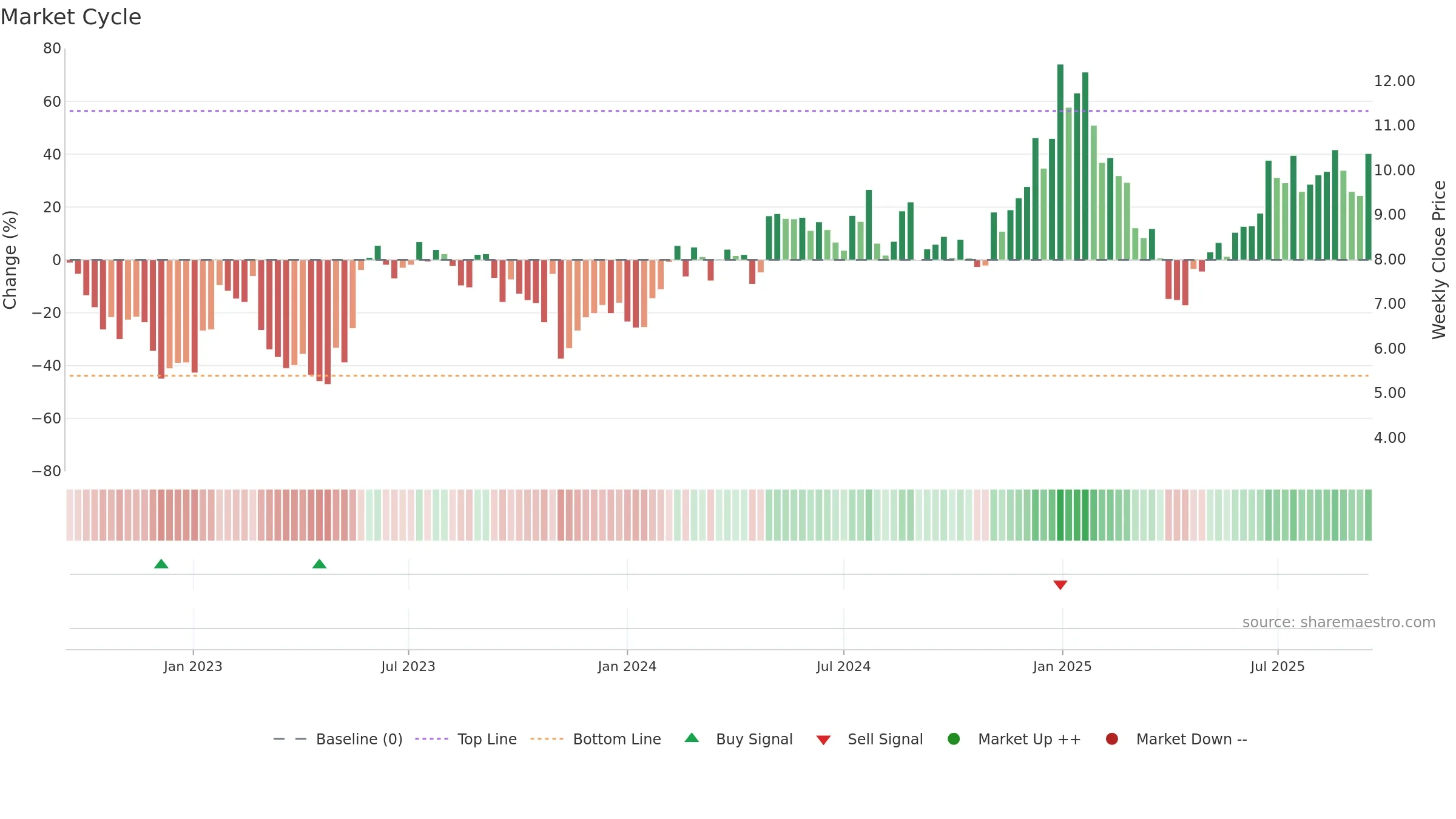Click the green Buy Signal triangle in legend

click(692, 738)
